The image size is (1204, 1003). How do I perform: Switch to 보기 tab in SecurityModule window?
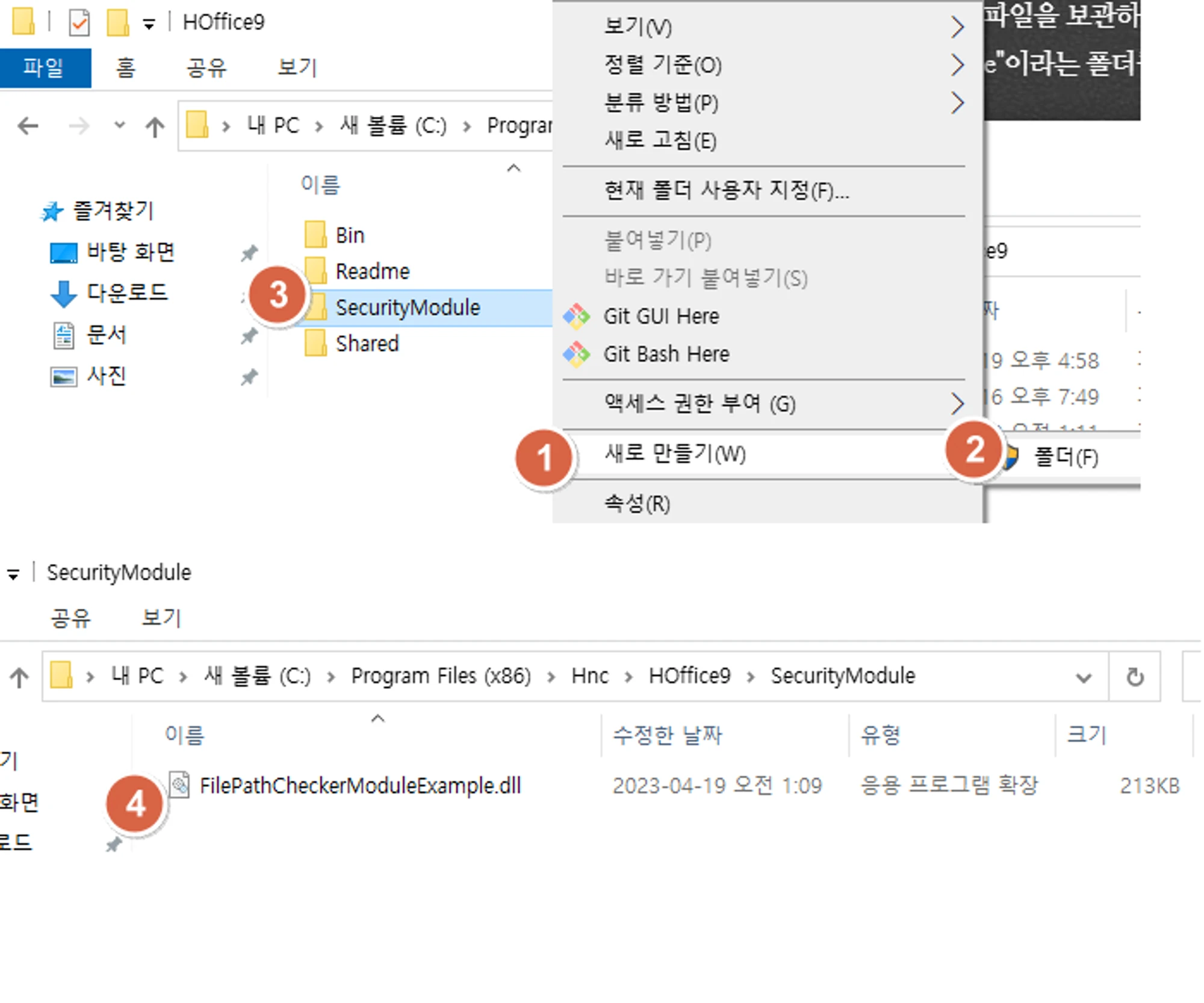(161, 618)
